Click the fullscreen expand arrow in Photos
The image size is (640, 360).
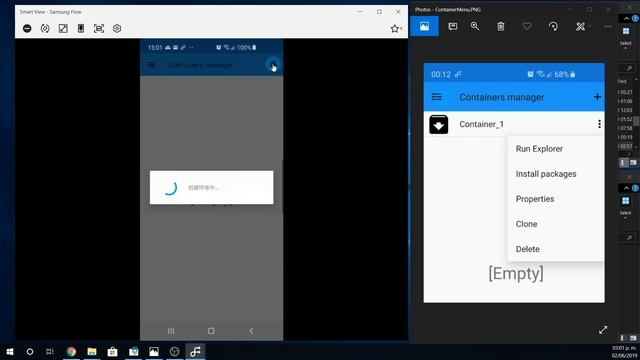click(x=603, y=330)
